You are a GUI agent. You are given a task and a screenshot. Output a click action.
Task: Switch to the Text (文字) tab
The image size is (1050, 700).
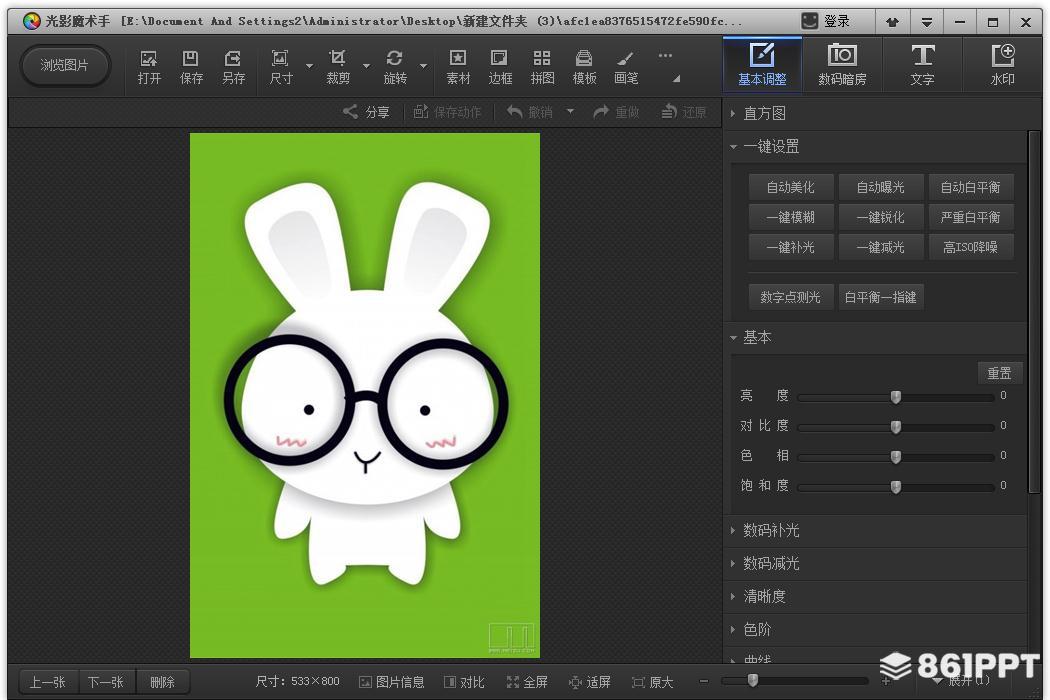[x=922, y=64]
